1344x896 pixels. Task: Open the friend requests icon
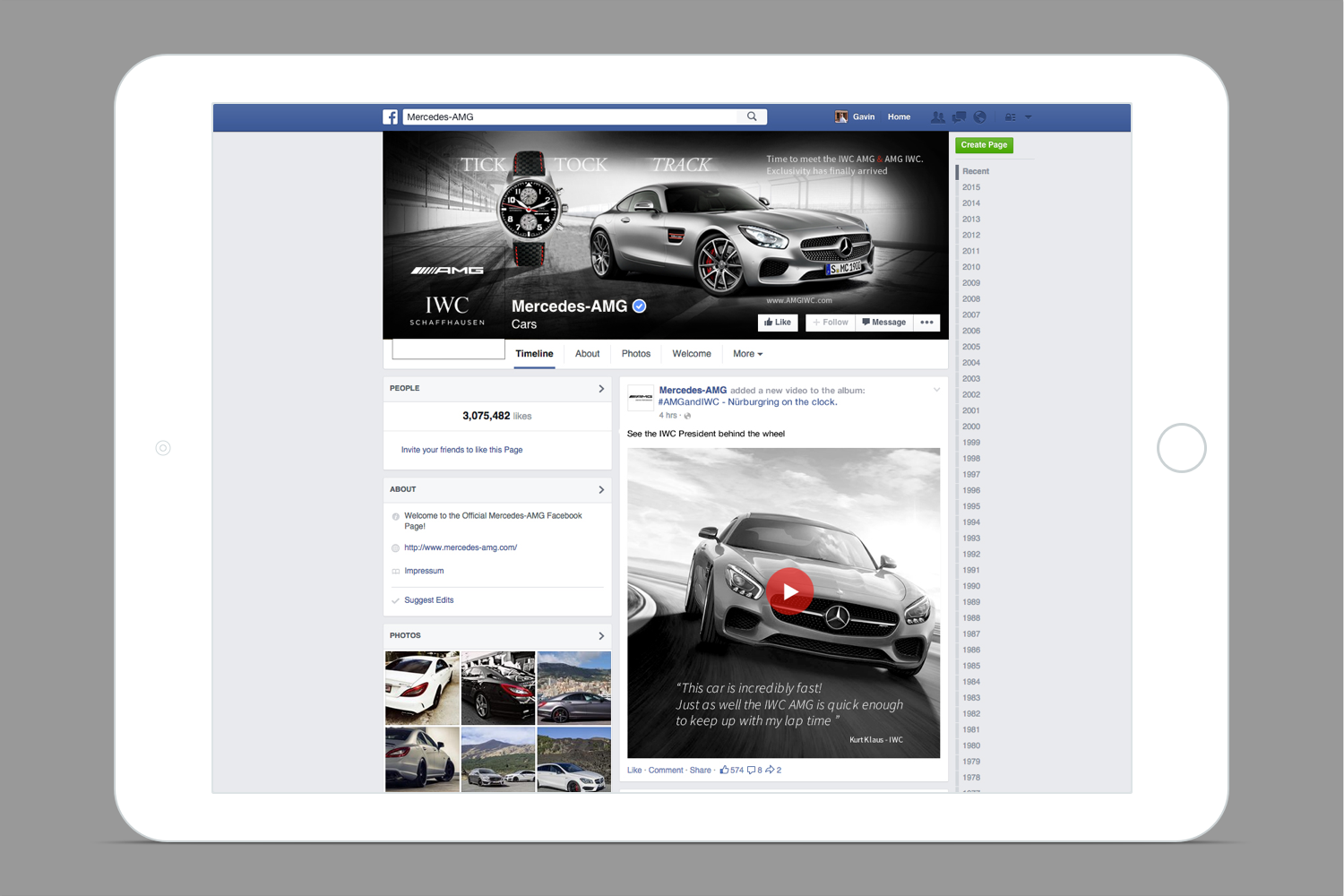tap(938, 117)
